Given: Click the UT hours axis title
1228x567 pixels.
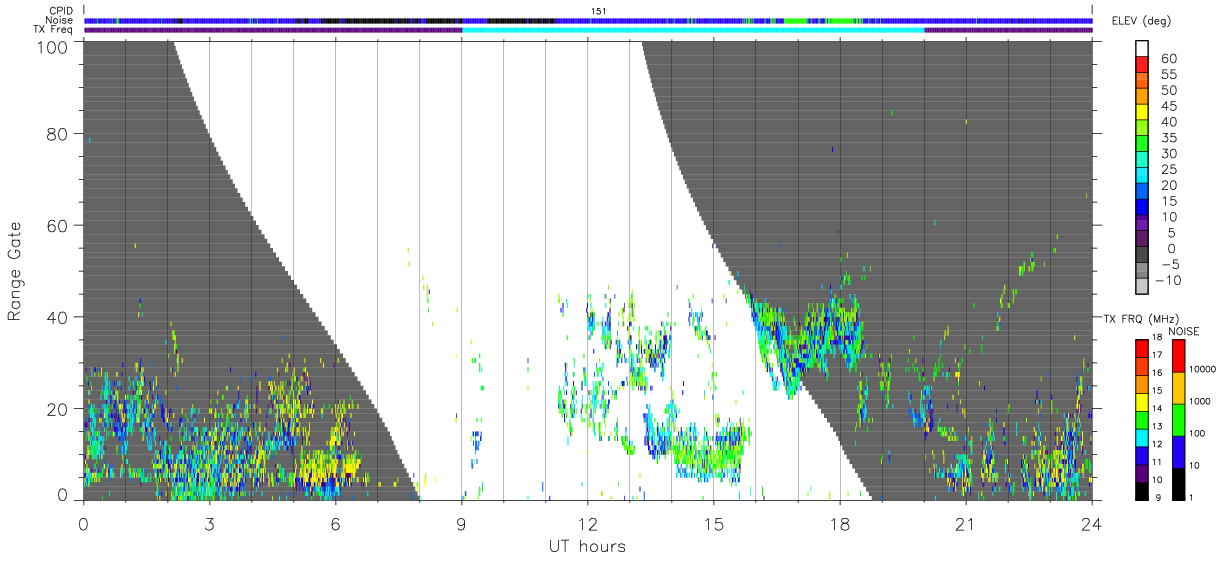Looking at the screenshot, I should tap(587, 546).
